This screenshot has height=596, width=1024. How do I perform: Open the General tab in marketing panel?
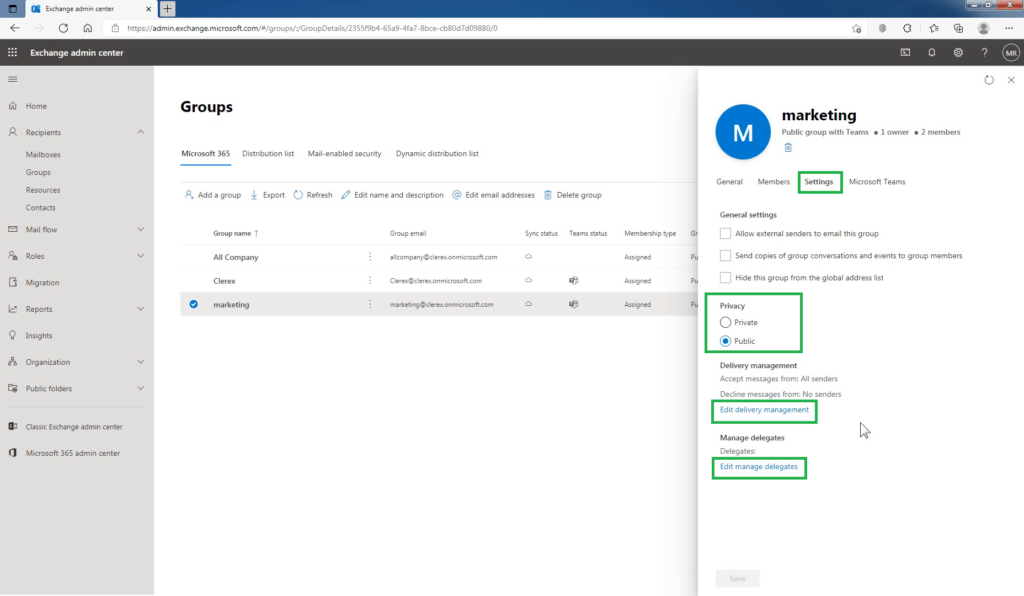729,181
